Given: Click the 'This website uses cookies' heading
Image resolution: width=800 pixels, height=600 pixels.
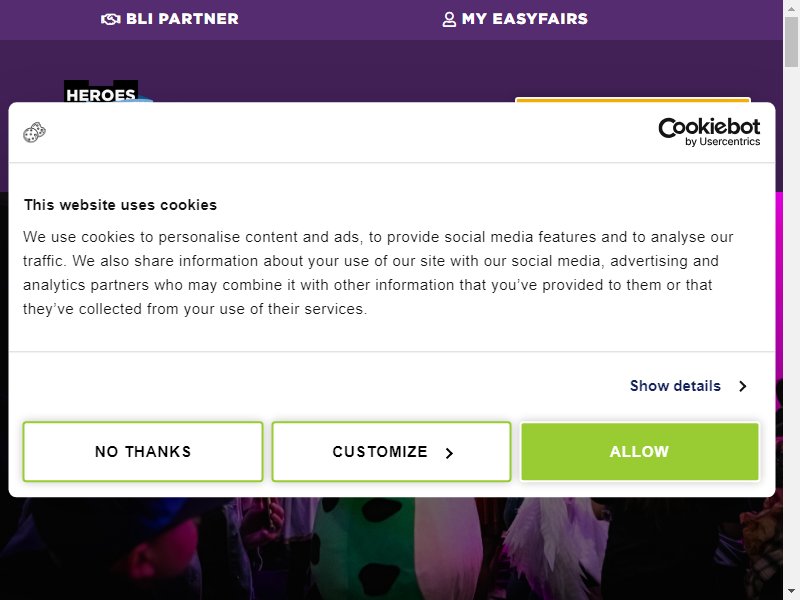Looking at the screenshot, I should [x=120, y=205].
